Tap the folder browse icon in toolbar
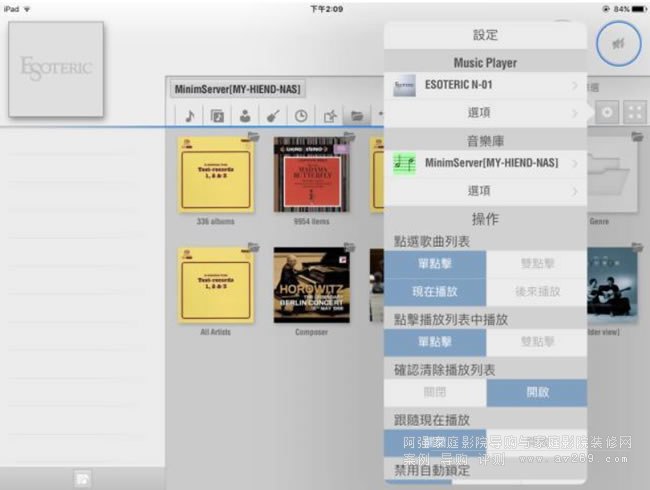This screenshot has height=490, width=650. coord(355,115)
